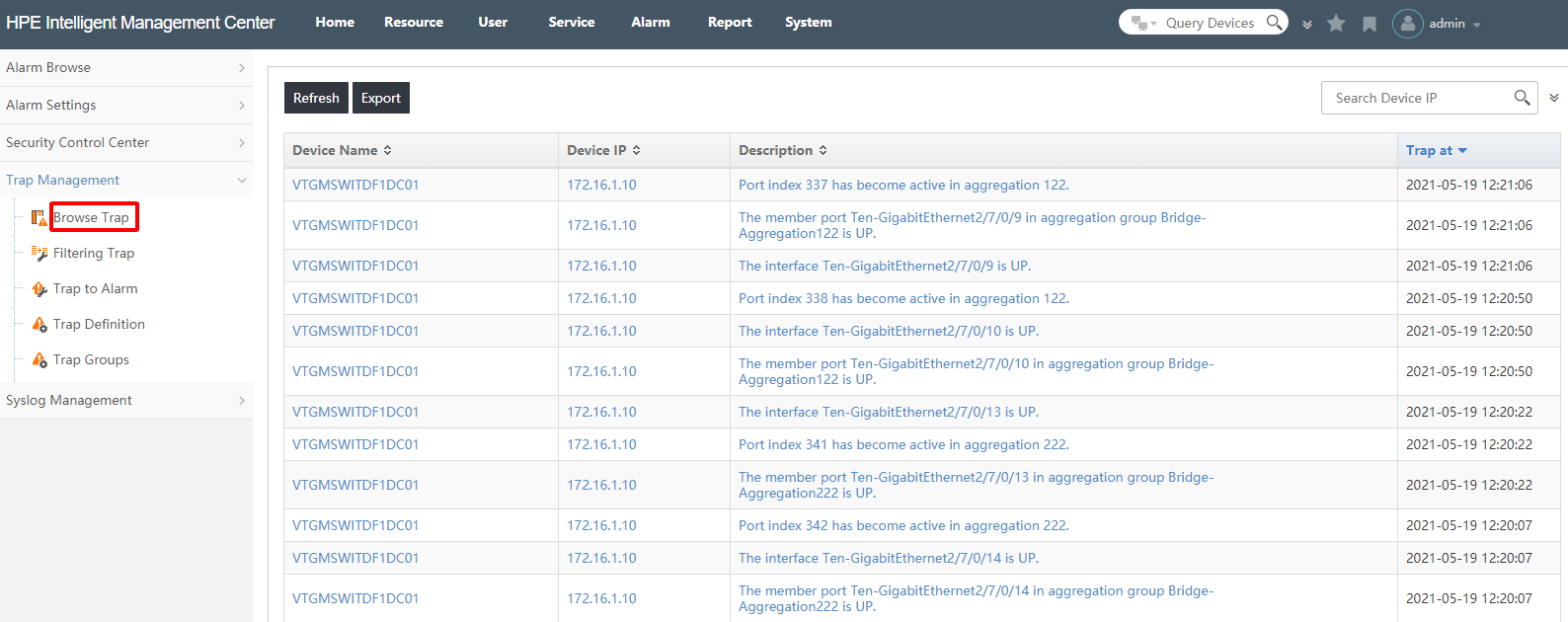Open 172.16.1.10 in the Port index 337 row
The height and width of the screenshot is (622, 1568).
[601, 185]
